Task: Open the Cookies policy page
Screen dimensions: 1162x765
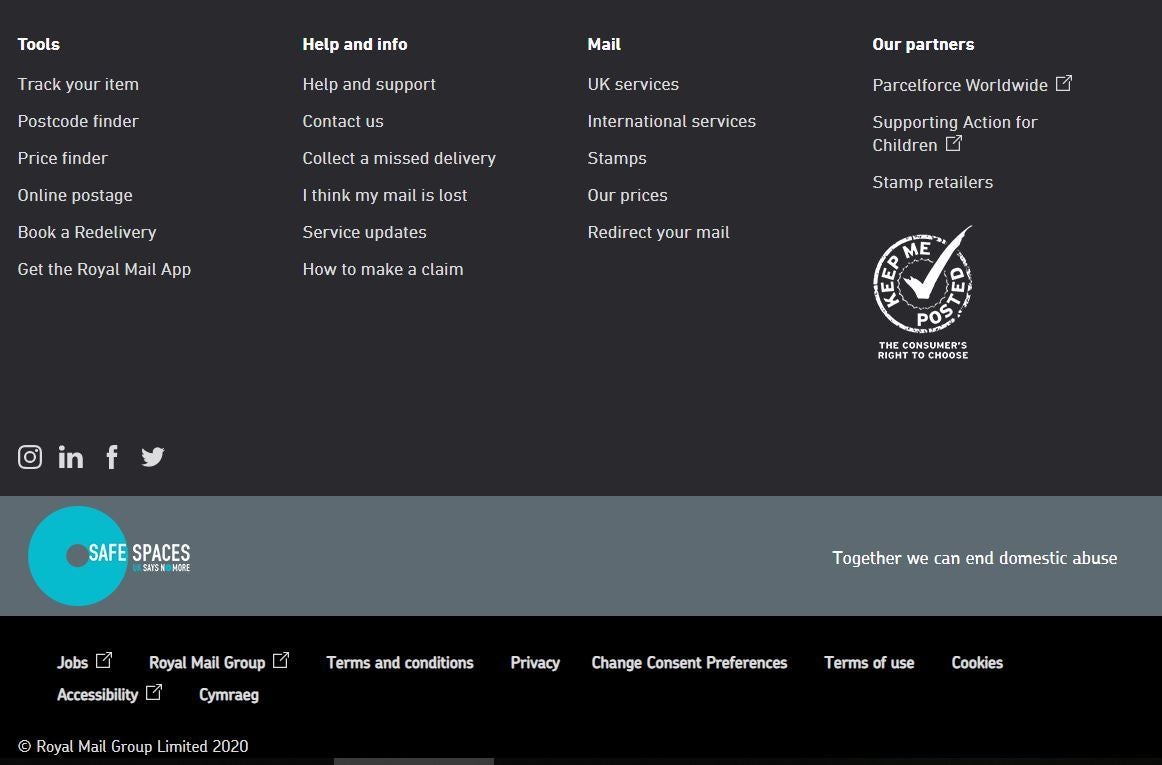Action: 976,663
